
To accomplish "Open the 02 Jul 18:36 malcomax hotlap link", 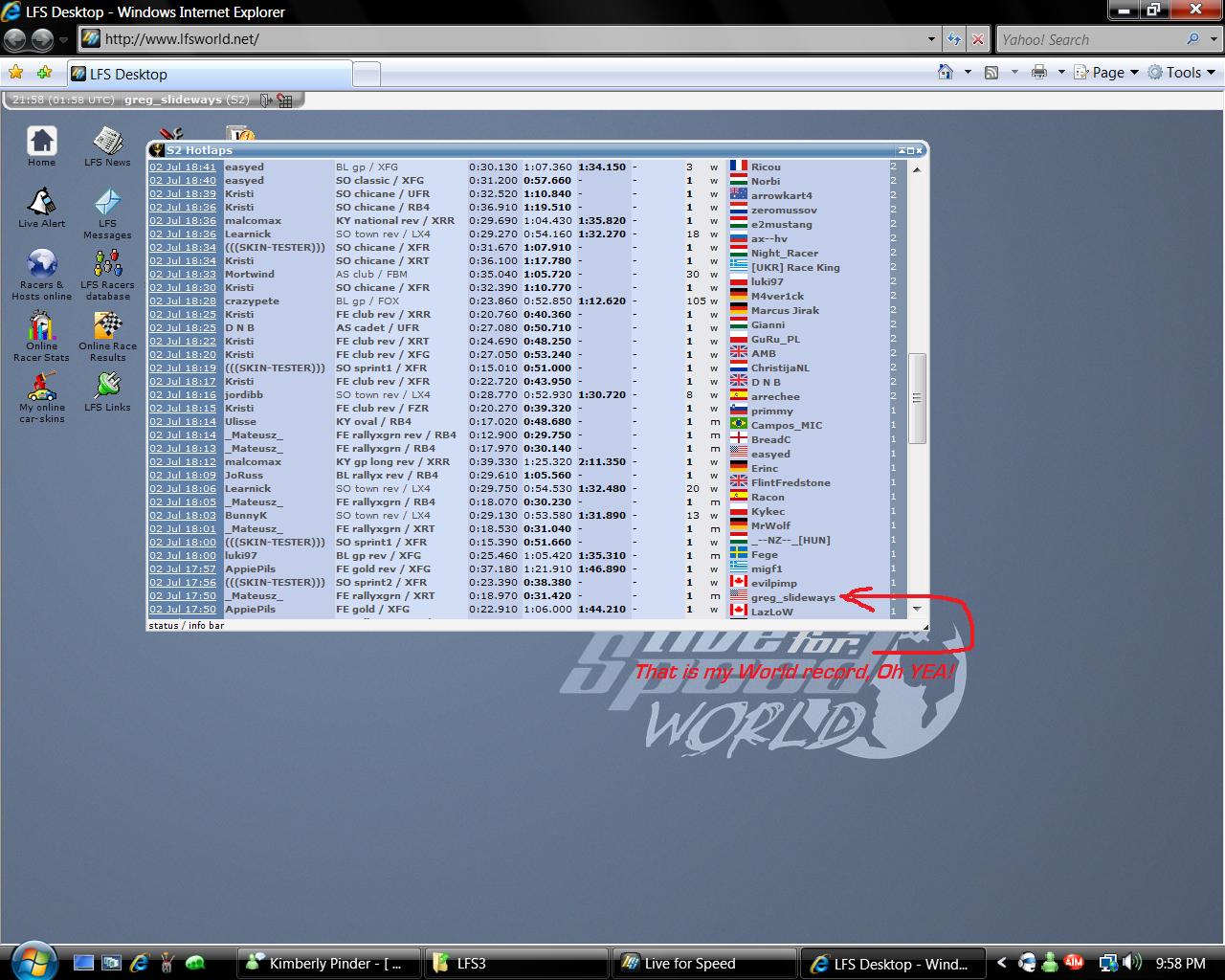I will click(x=183, y=220).
